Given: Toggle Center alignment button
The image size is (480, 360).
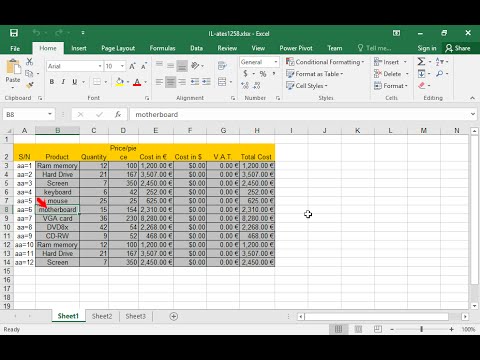Looking at the screenshot, I should tap(170, 82).
